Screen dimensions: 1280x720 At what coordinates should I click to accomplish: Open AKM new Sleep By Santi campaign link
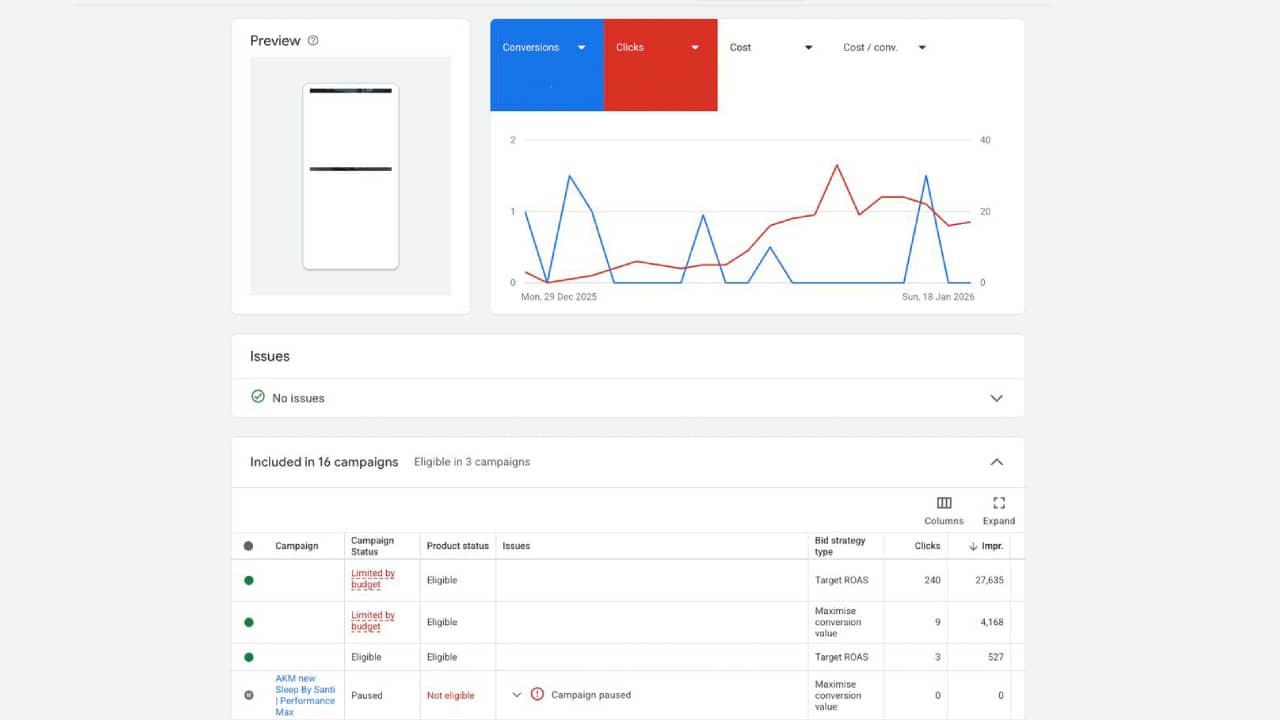[305, 695]
